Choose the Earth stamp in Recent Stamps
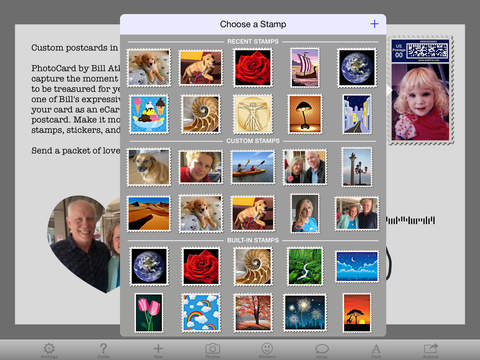The width and height of the screenshot is (480, 360). [356, 68]
